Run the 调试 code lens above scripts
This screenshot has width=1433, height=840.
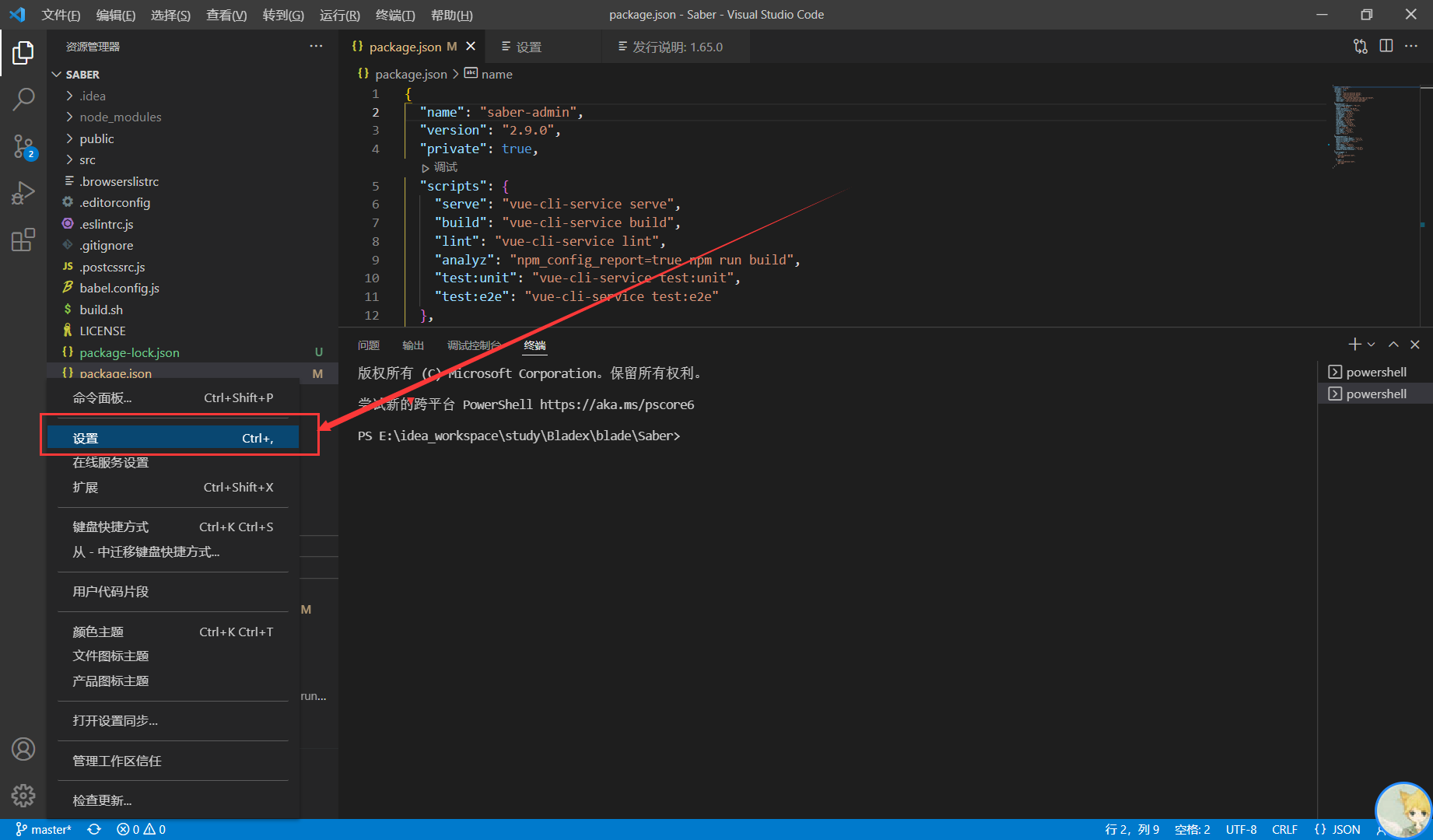440,166
